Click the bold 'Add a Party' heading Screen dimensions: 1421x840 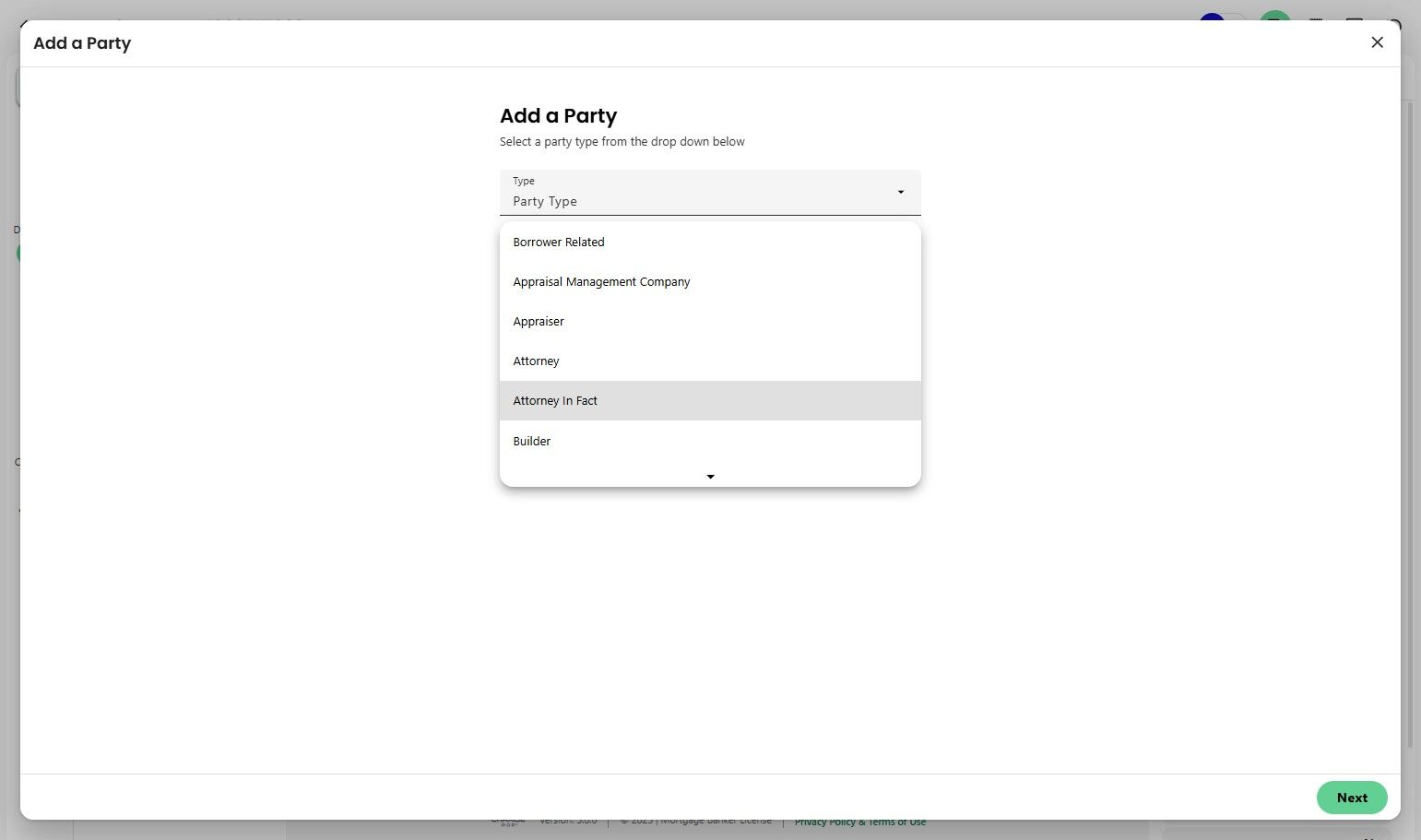coord(558,116)
